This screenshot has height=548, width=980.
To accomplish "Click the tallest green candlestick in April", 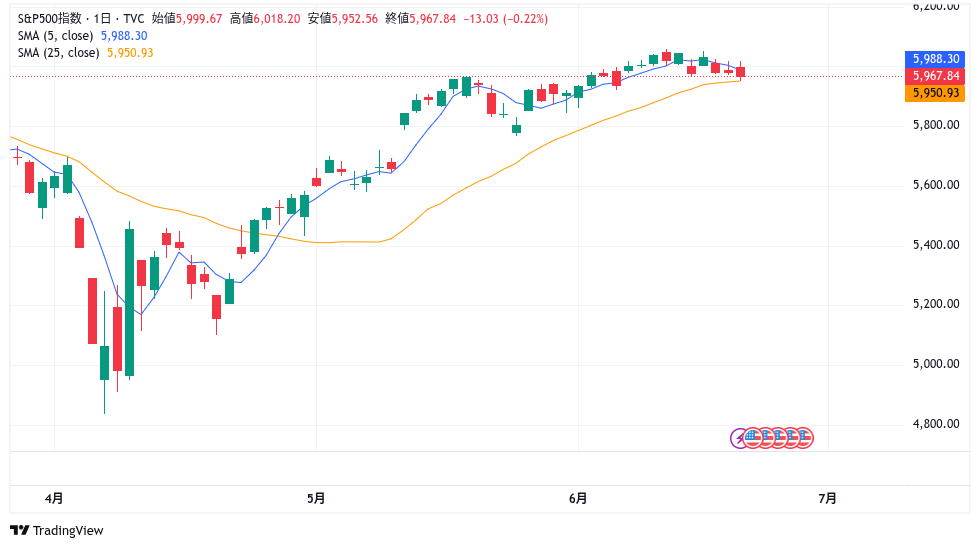I will click(x=129, y=302).
